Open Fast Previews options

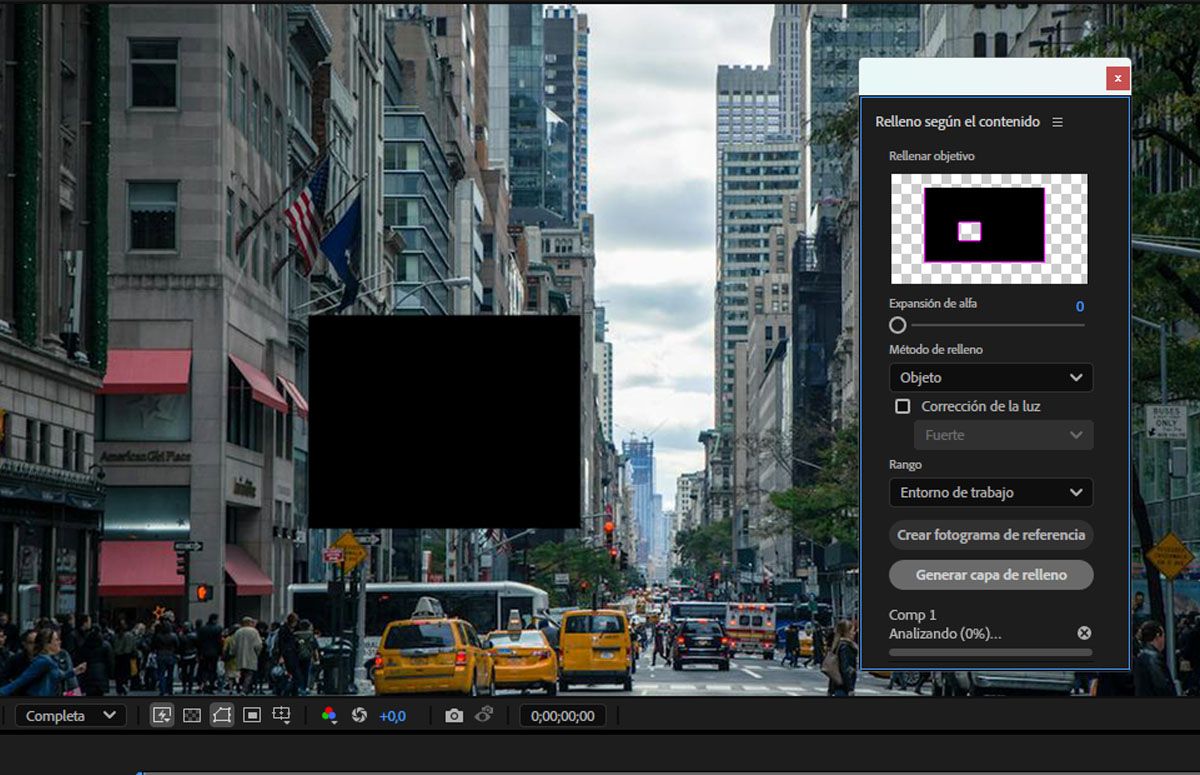click(x=160, y=715)
